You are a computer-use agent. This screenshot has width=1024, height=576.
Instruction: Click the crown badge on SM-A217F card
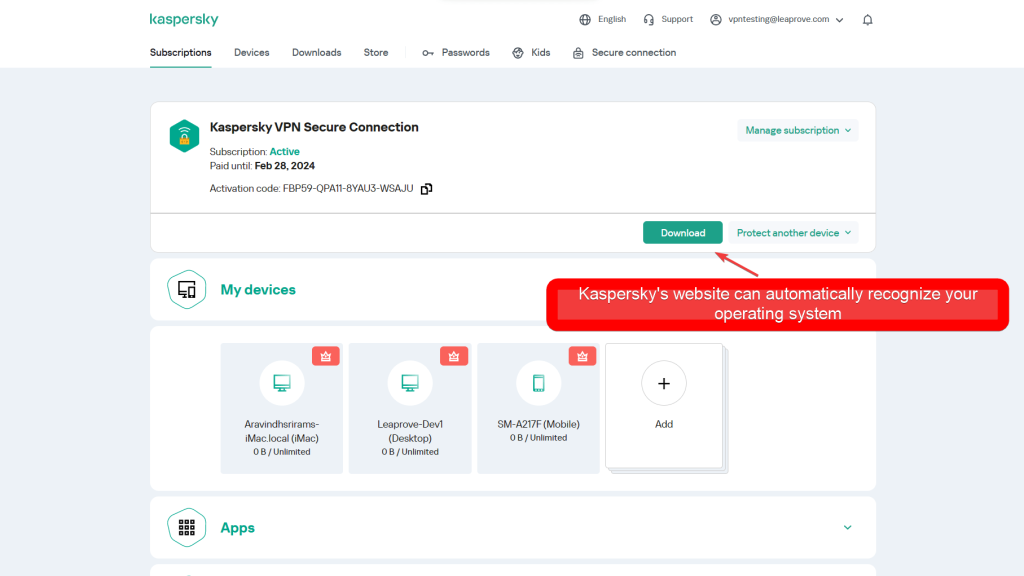tap(583, 356)
